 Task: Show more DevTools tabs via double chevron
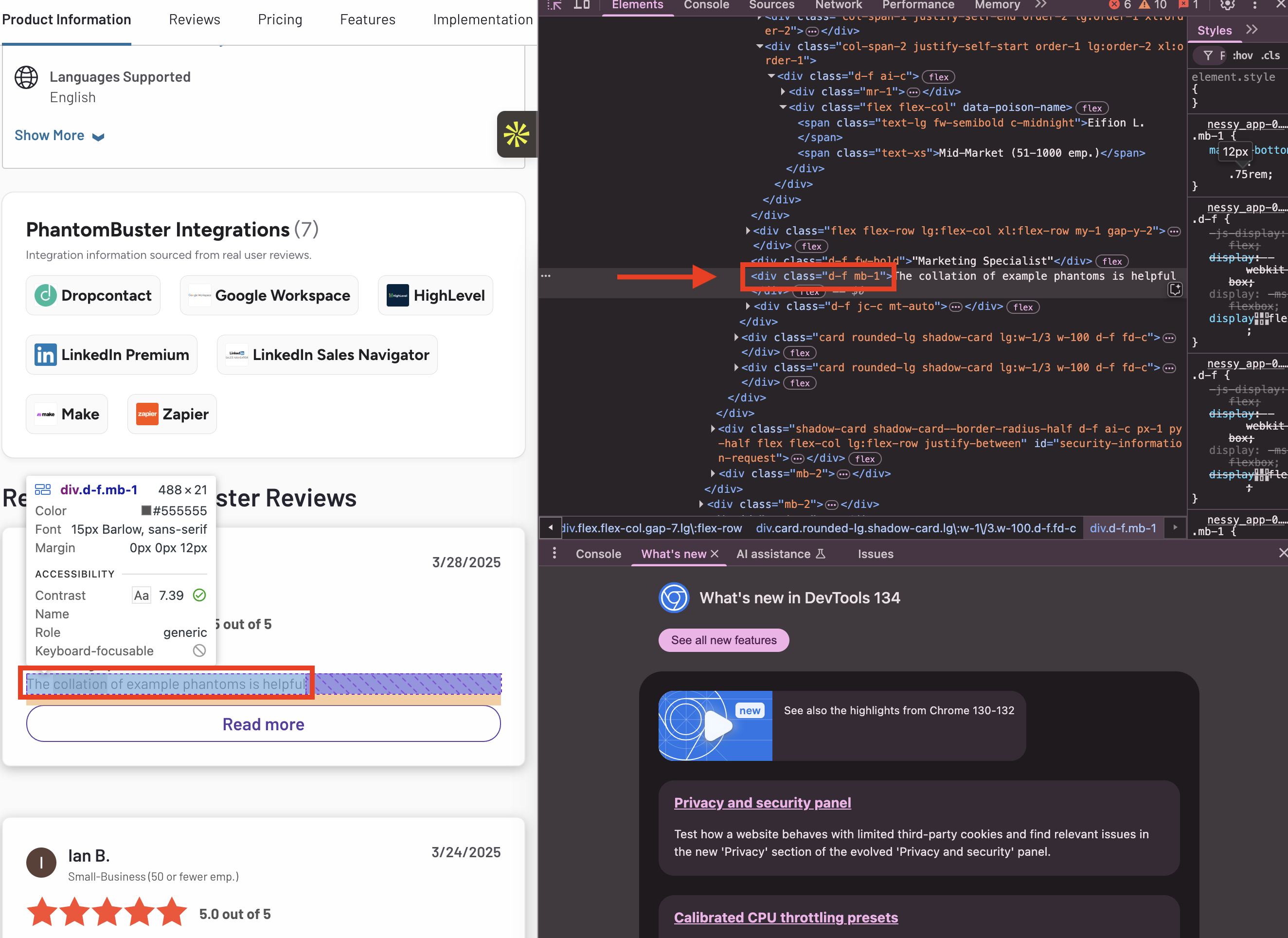(x=1040, y=4)
